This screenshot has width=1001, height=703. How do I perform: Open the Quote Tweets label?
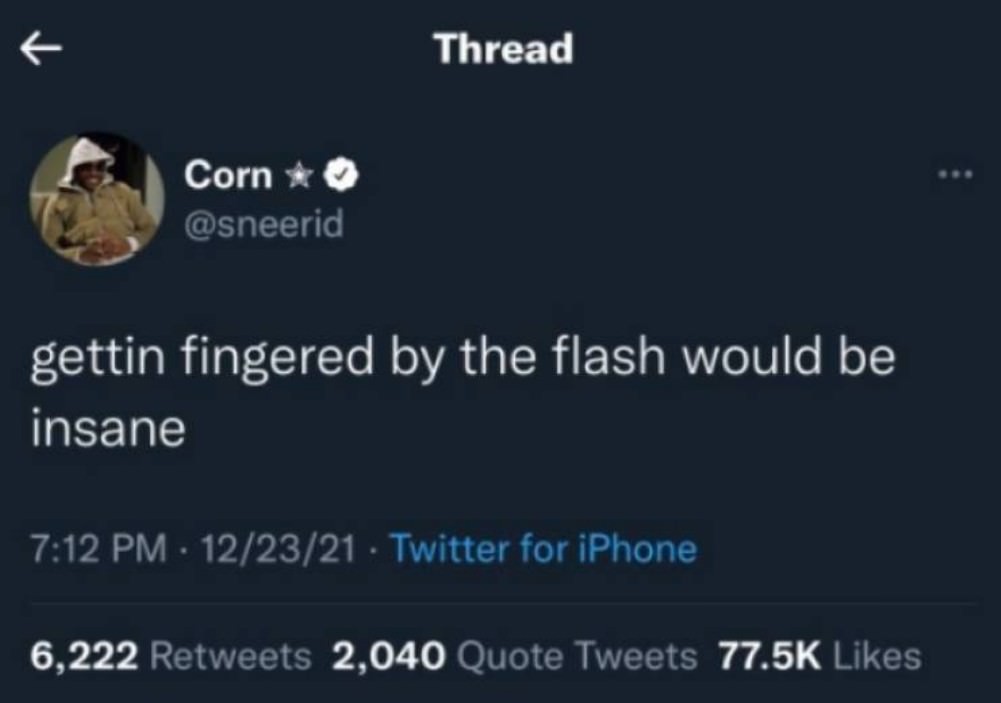click(x=575, y=656)
